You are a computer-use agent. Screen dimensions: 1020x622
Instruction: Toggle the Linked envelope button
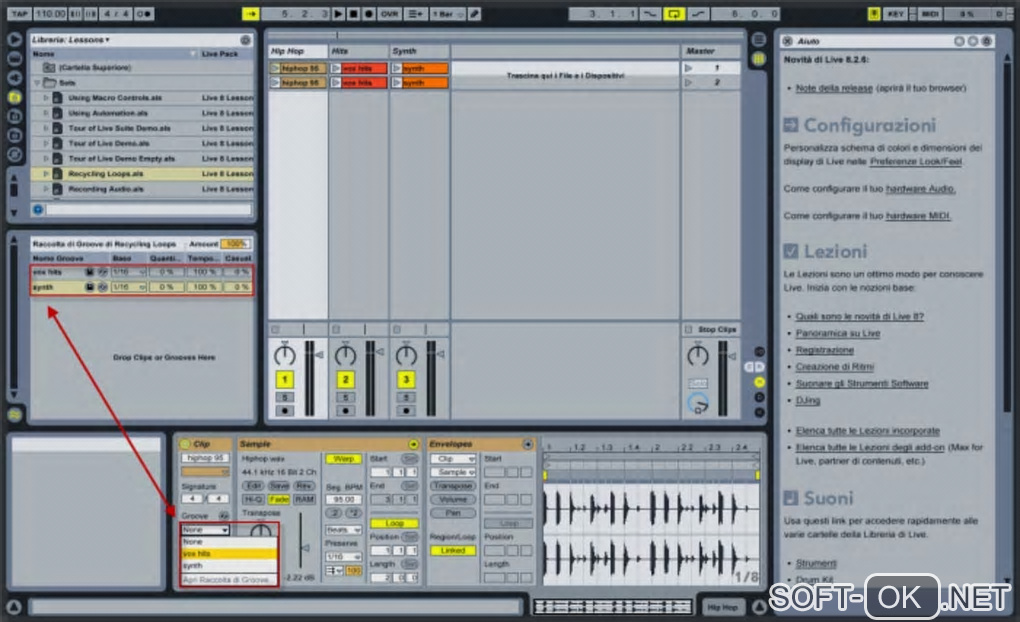[x=453, y=550]
